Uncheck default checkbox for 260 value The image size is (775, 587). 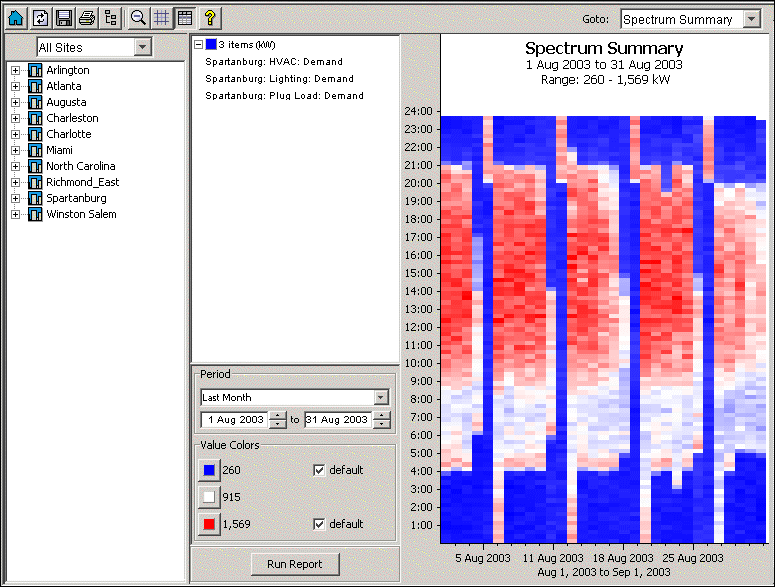pyautogui.click(x=319, y=470)
